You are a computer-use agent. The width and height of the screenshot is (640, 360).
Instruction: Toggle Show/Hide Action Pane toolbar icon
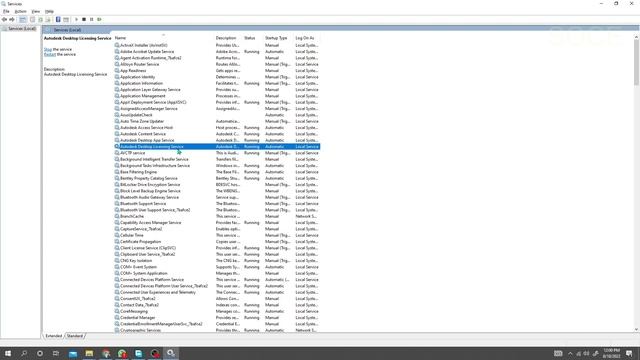point(66,20)
